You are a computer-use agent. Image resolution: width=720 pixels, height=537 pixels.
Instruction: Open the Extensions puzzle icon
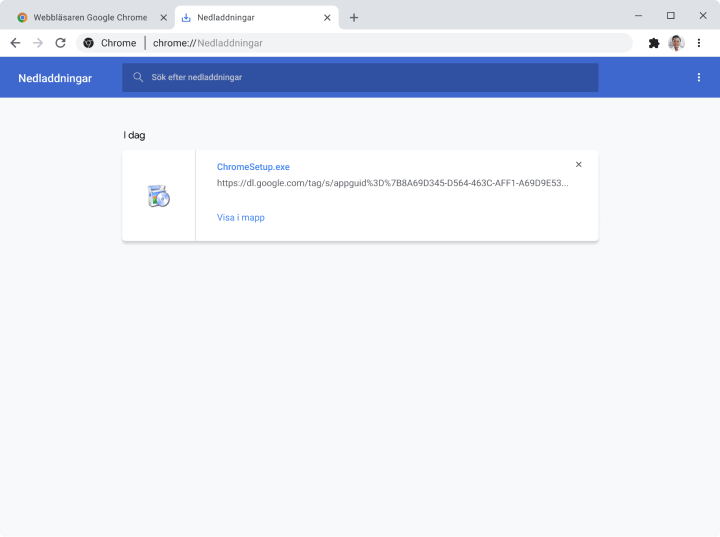click(x=654, y=43)
